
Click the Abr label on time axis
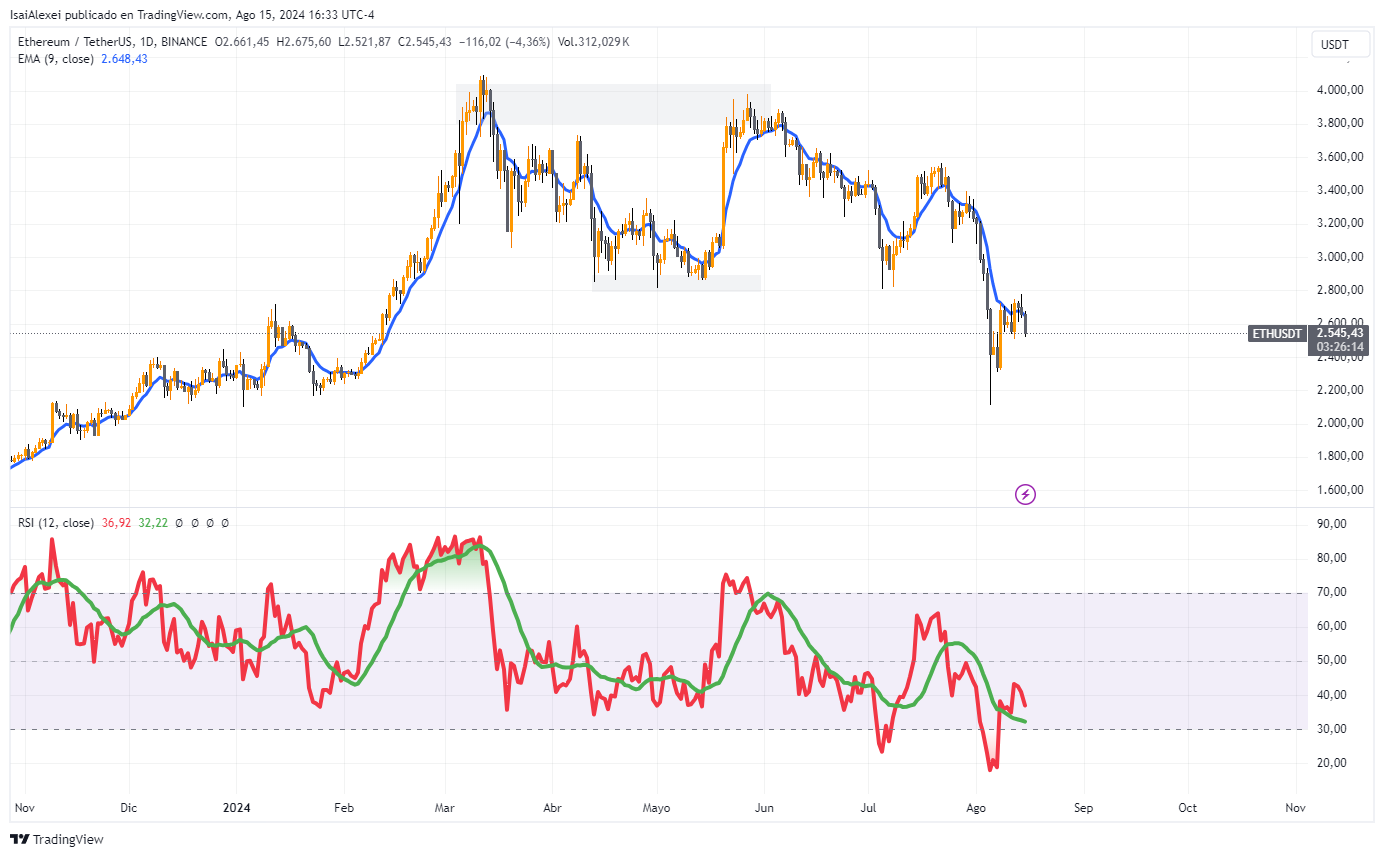point(551,807)
